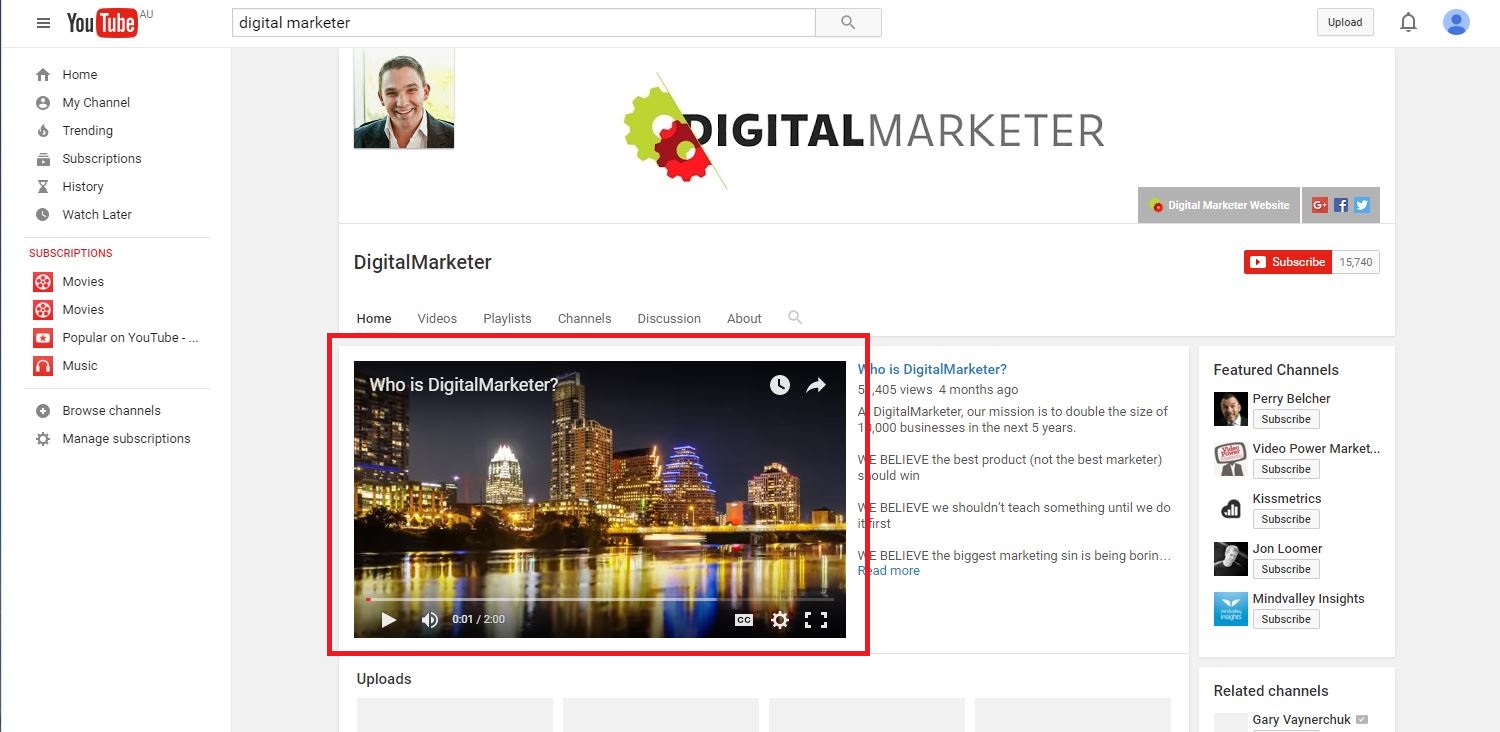Open the Who is DigitalMarketer? title link

[x=932, y=369]
